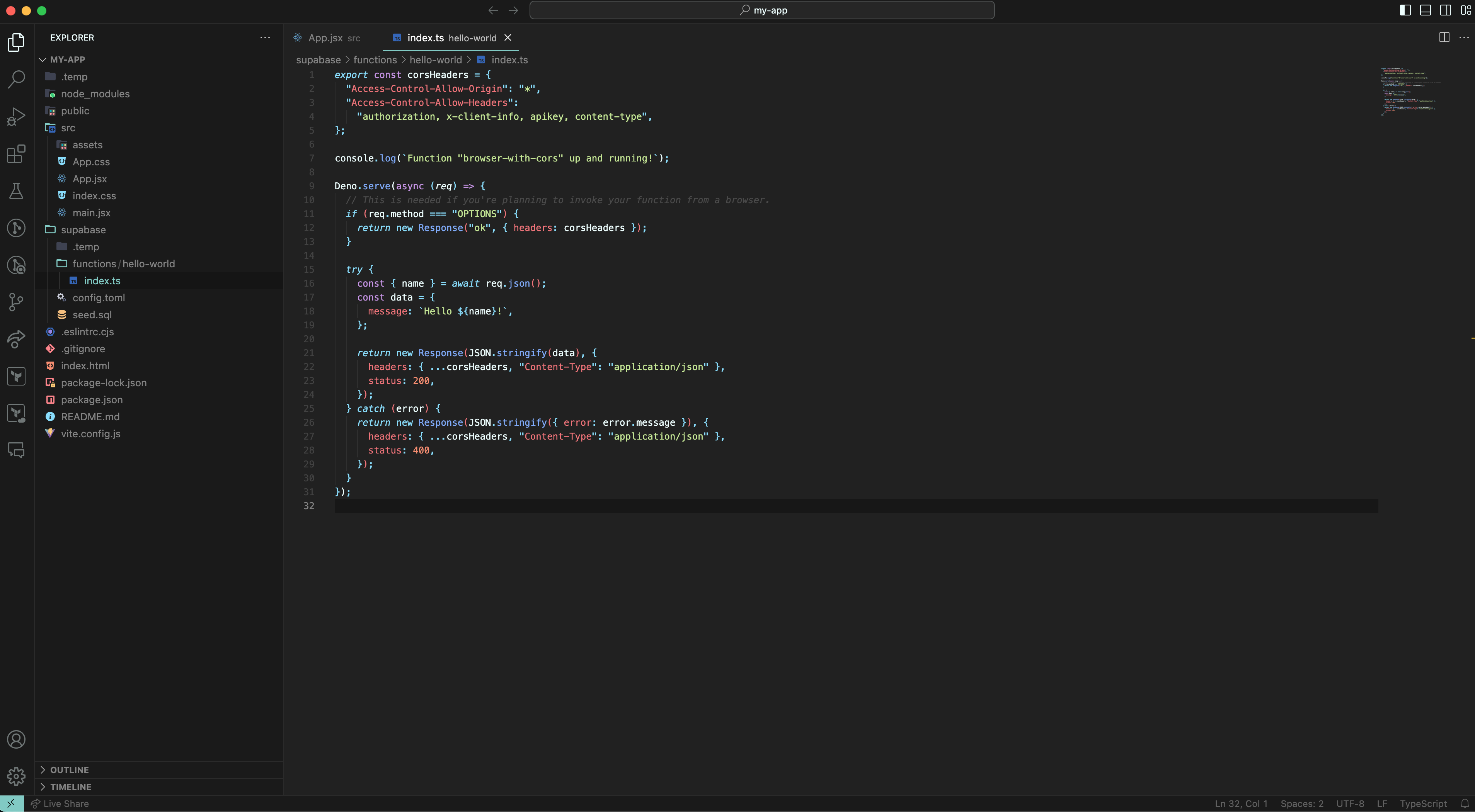Open Run and Debug view
Image resolution: width=1475 pixels, height=812 pixels.
[16, 116]
